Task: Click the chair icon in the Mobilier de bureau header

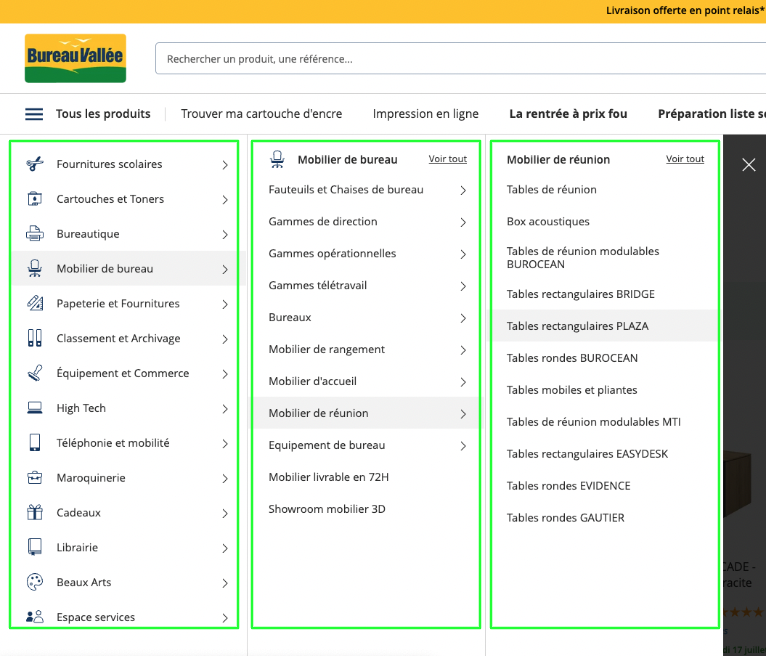Action: 277,159
